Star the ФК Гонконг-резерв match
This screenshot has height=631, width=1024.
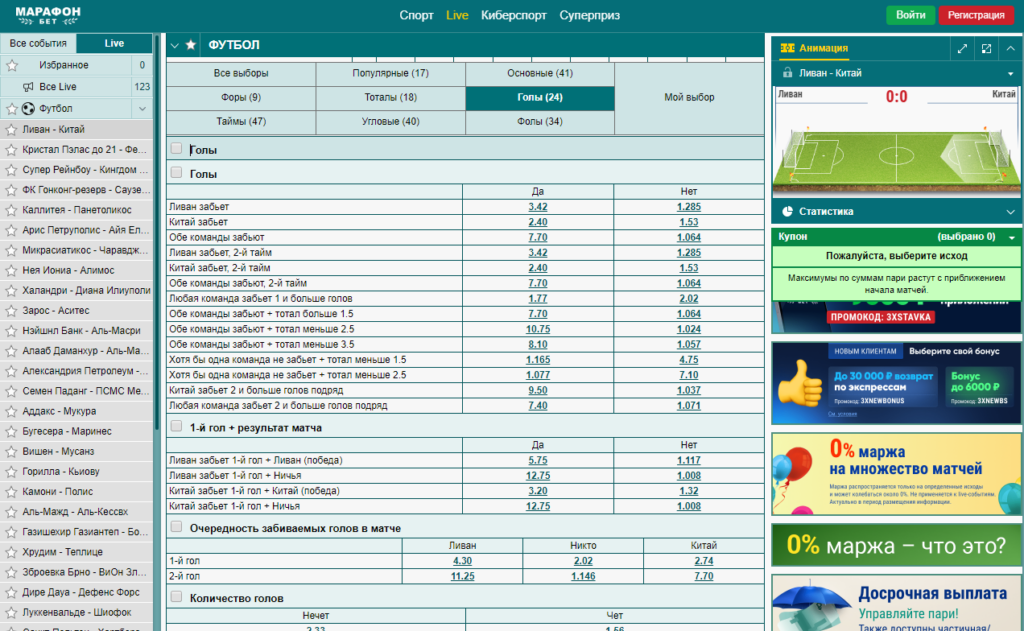pos(10,190)
